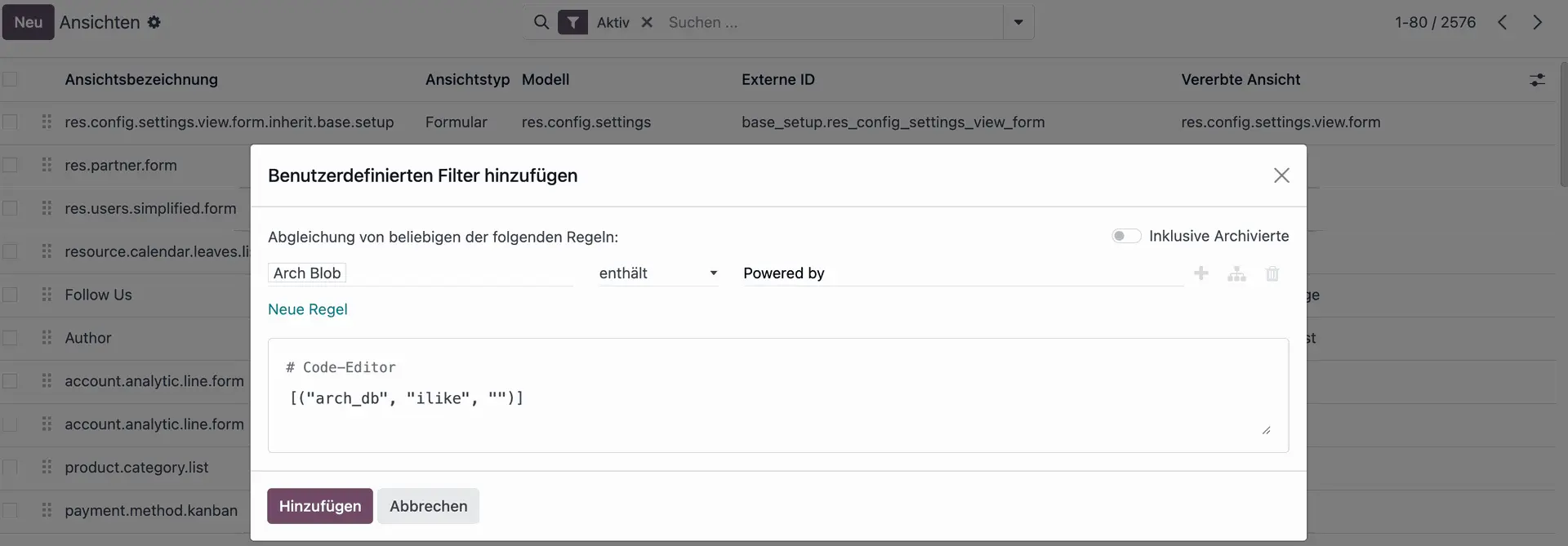Open the Arch Blob field selector
The height and width of the screenshot is (546, 1568).
[x=420, y=273]
